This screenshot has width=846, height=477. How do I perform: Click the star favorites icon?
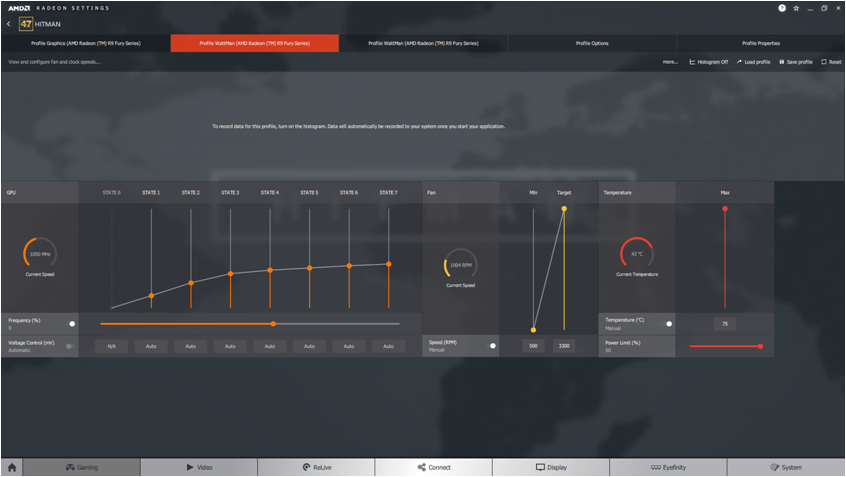click(x=796, y=8)
